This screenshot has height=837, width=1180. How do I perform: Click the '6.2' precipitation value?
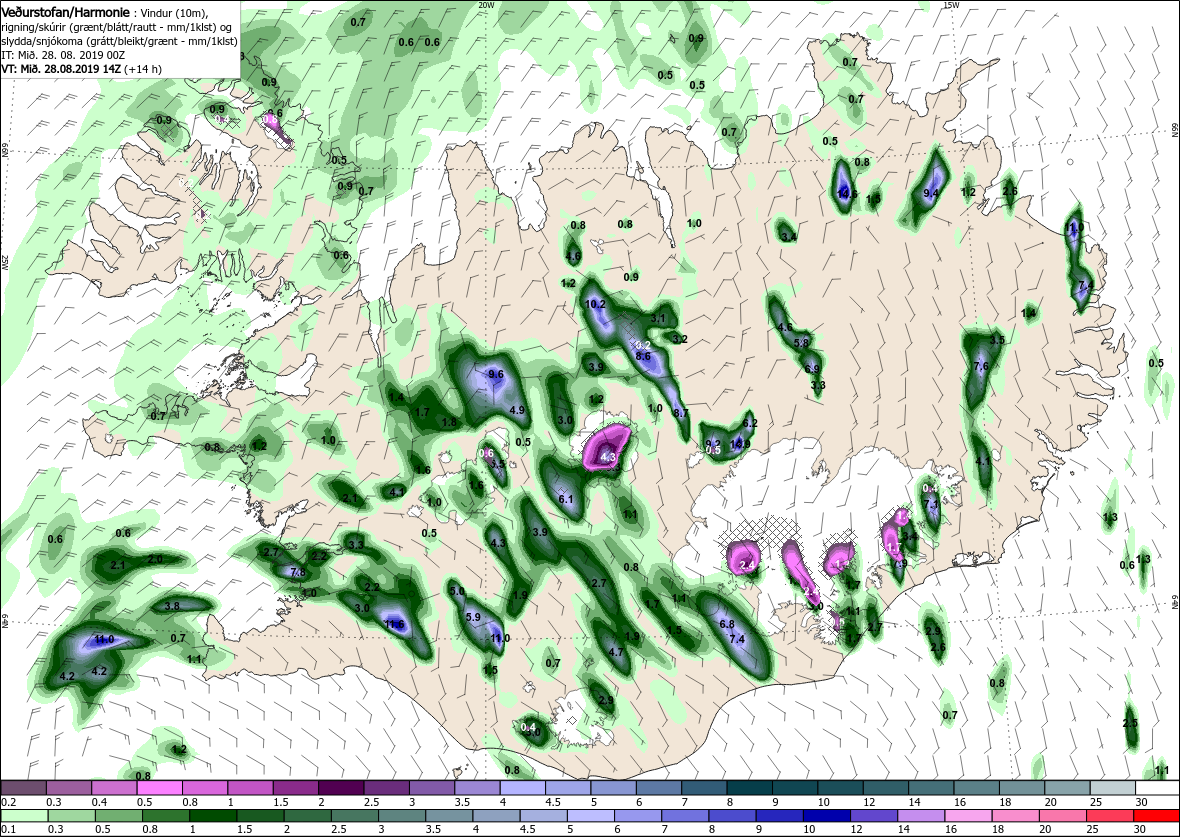(750, 423)
